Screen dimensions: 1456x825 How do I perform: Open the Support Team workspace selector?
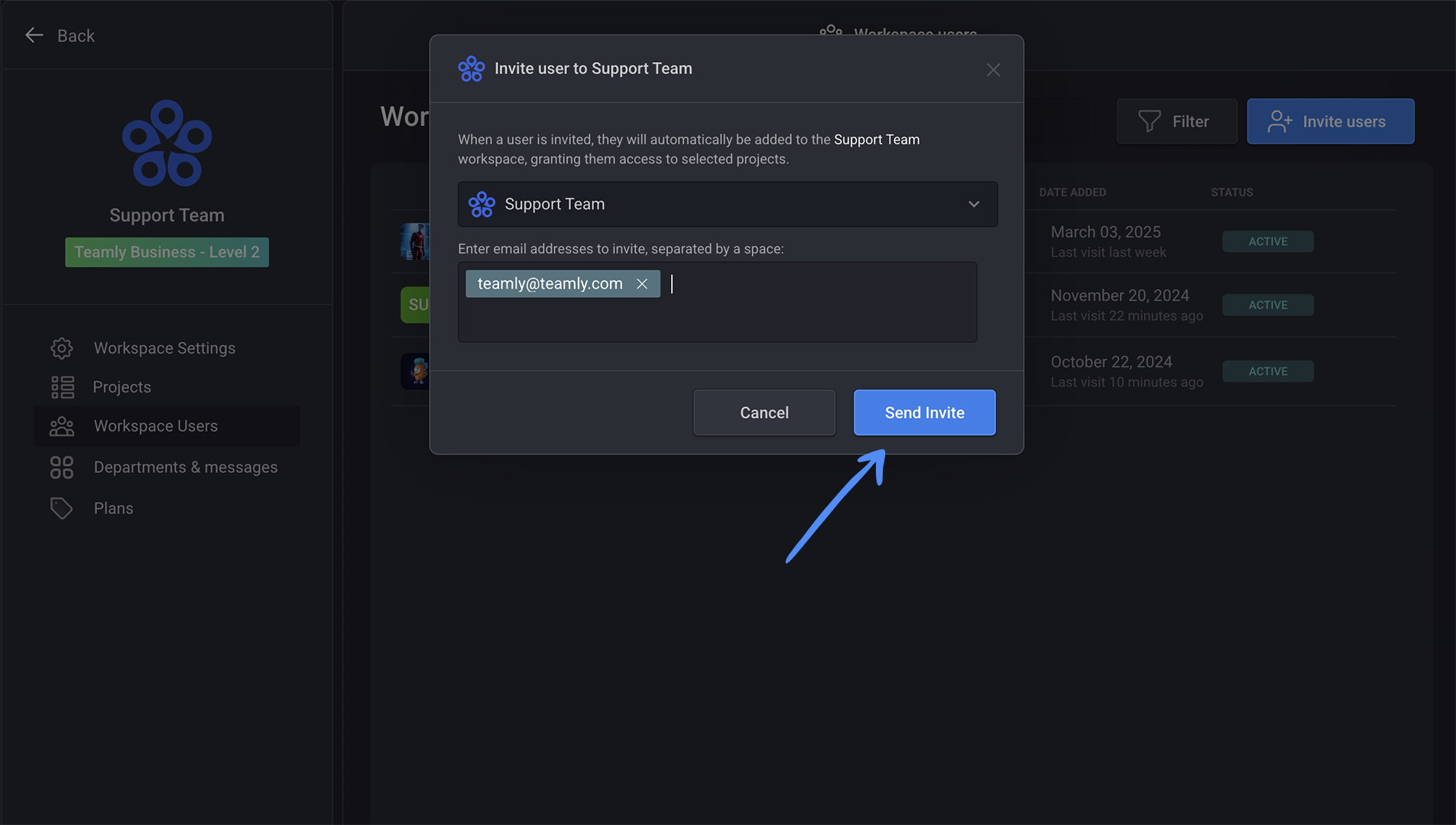click(728, 204)
